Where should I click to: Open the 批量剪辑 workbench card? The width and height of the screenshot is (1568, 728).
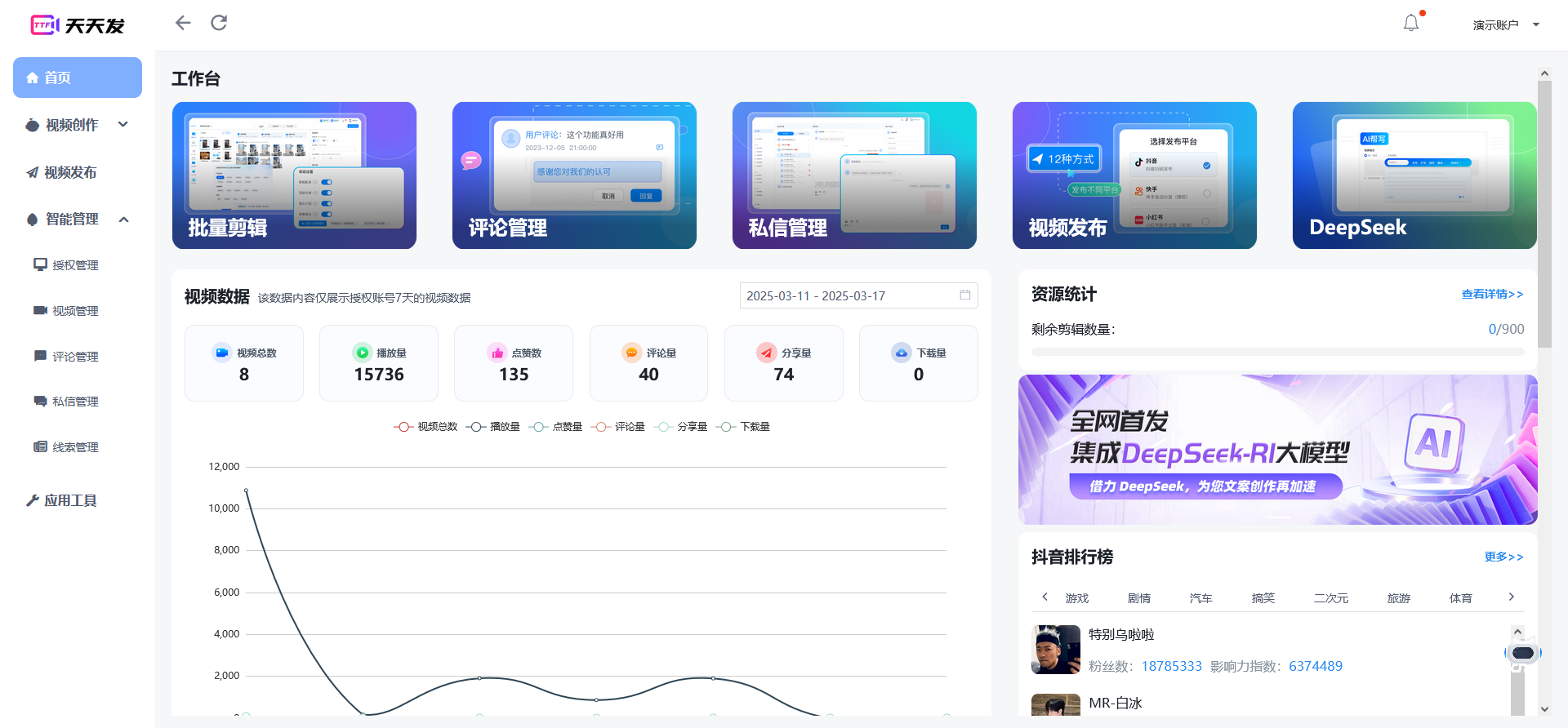294,175
